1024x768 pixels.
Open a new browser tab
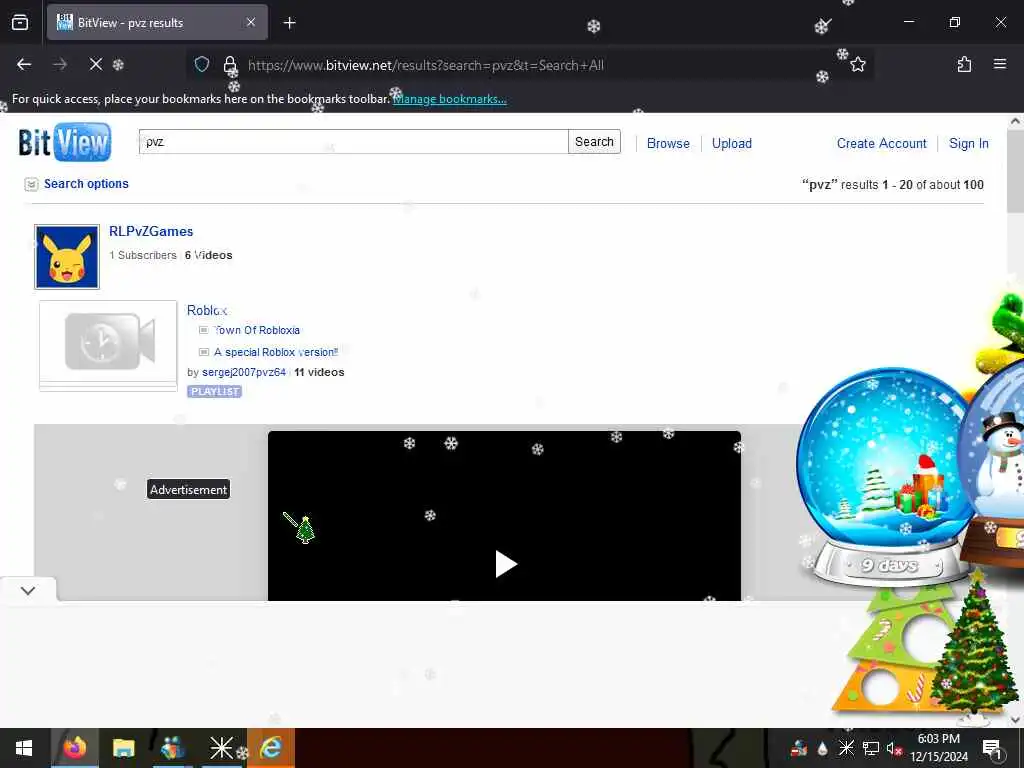pos(289,23)
